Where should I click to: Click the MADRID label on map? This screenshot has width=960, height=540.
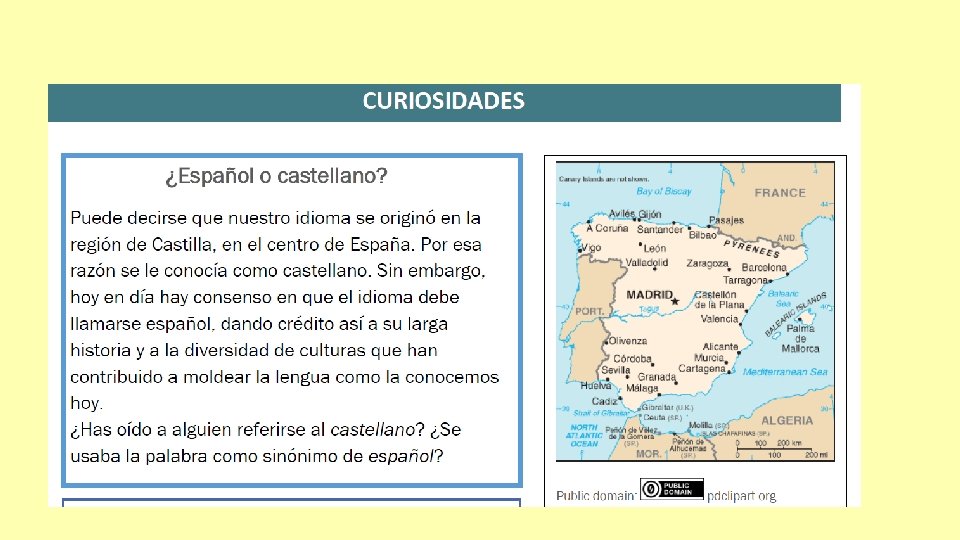[650, 295]
